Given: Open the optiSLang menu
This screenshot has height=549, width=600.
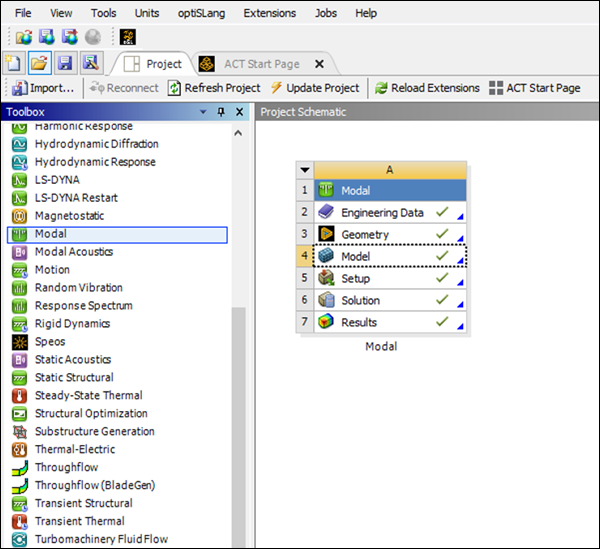Looking at the screenshot, I should click(204, 13).
